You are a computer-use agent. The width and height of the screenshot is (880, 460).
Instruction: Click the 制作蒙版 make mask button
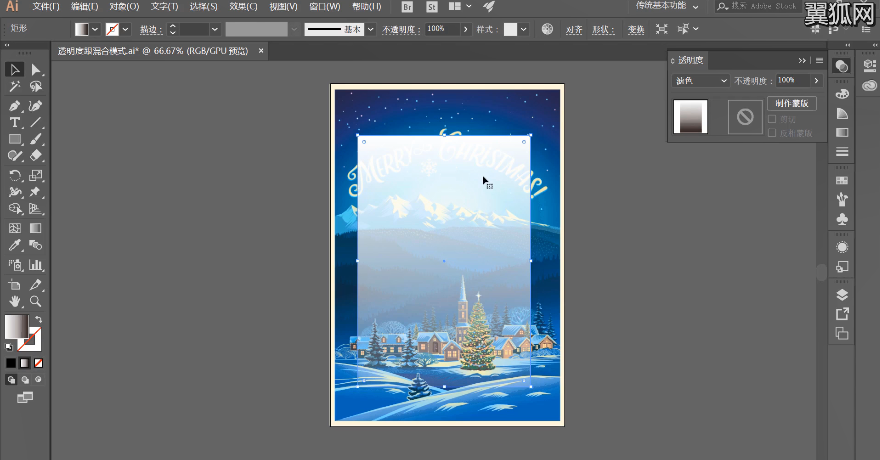tap(792, 103)
